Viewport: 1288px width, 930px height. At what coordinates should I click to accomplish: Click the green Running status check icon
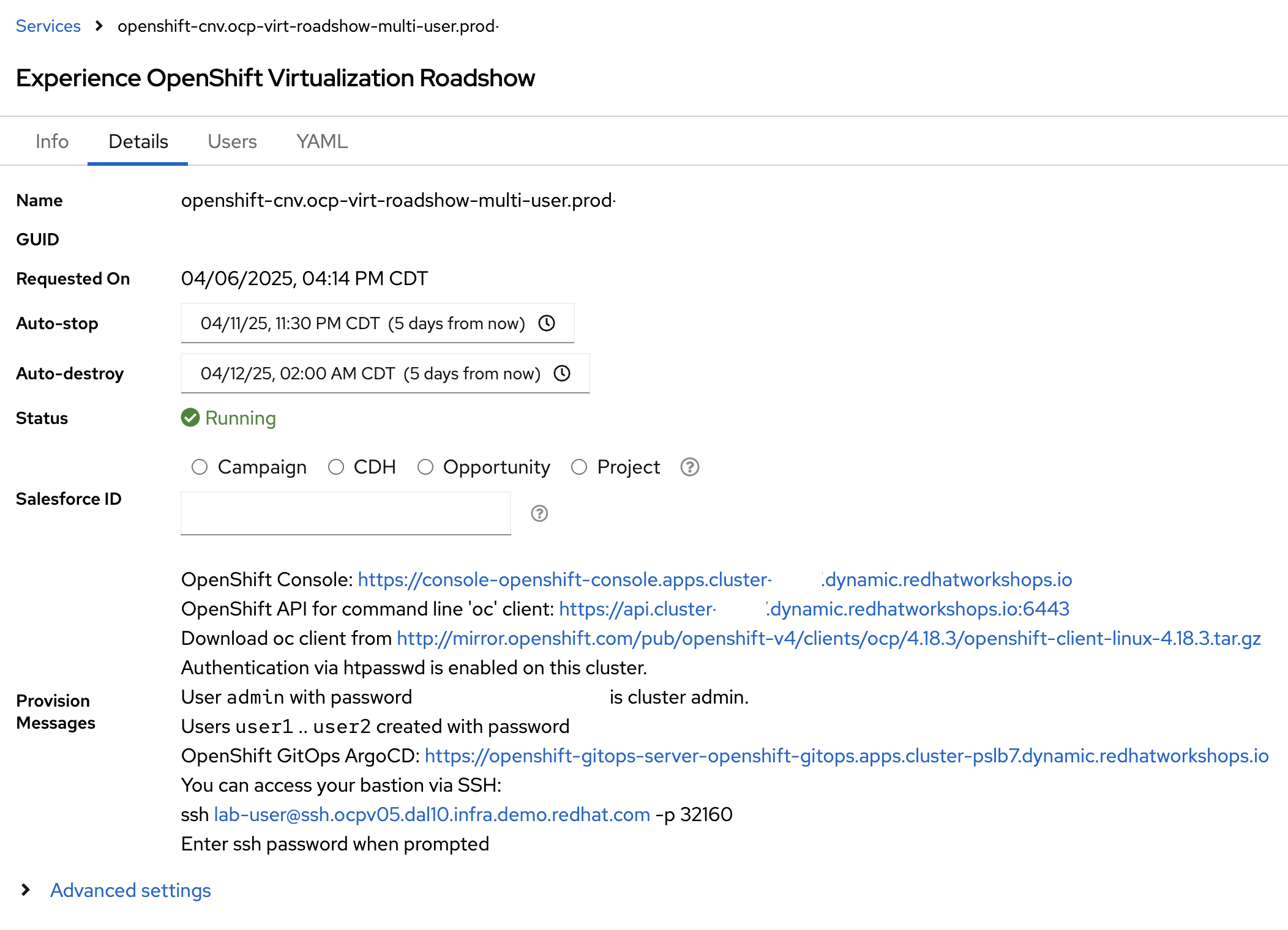click(x=190, y=418)
